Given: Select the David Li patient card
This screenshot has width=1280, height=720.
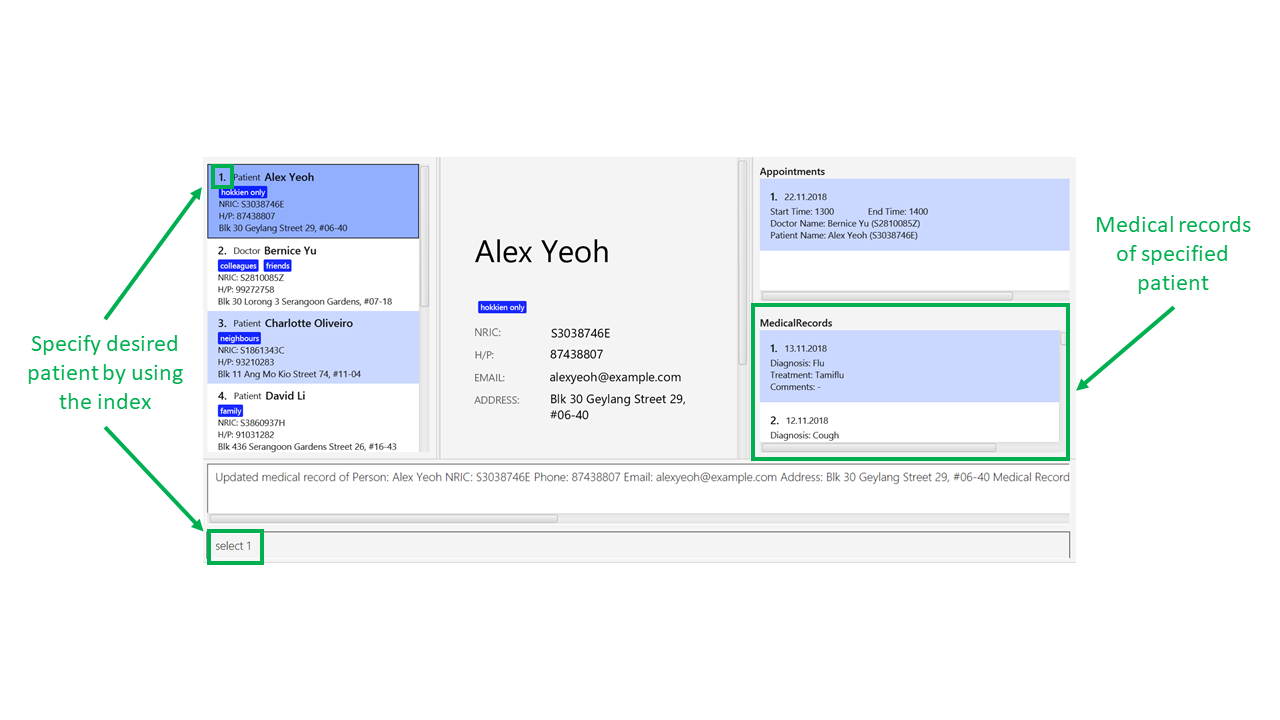Looking at the screenshot, I should tap(313, 418).
